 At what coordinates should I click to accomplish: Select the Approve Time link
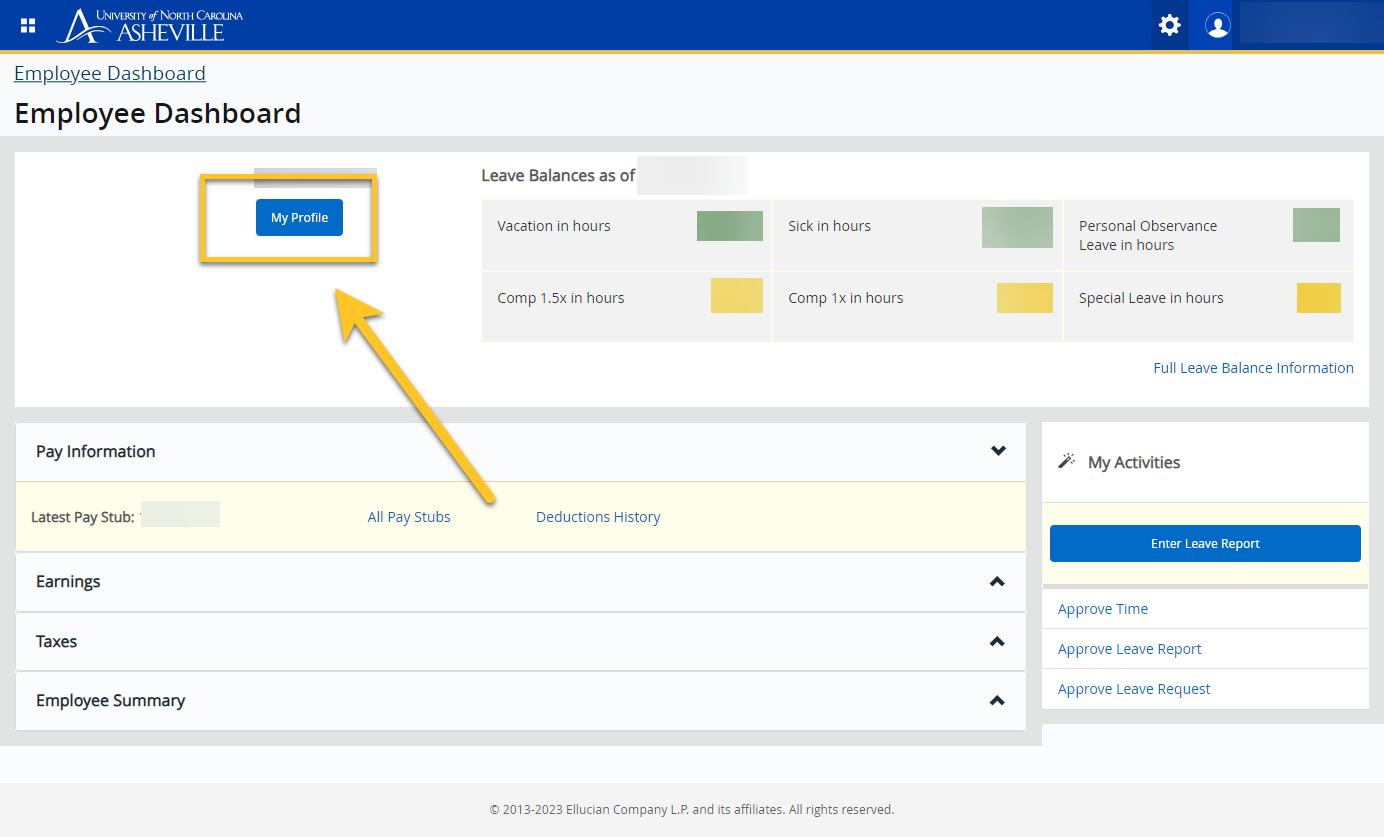coord(1103,609)
